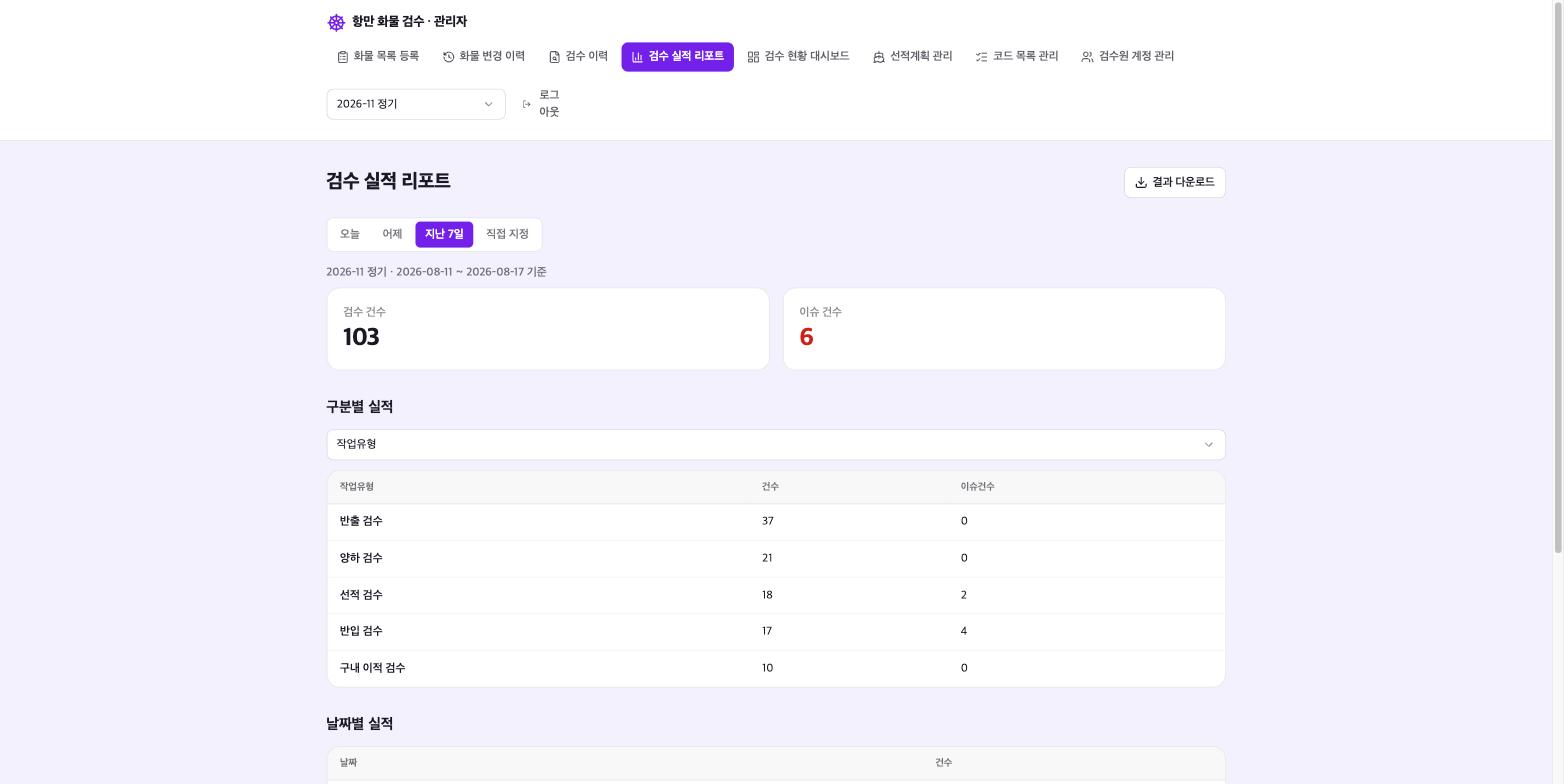Click the ship wheel logo icon
Viewport: 1564px width, 784px height.
point(336,22)
